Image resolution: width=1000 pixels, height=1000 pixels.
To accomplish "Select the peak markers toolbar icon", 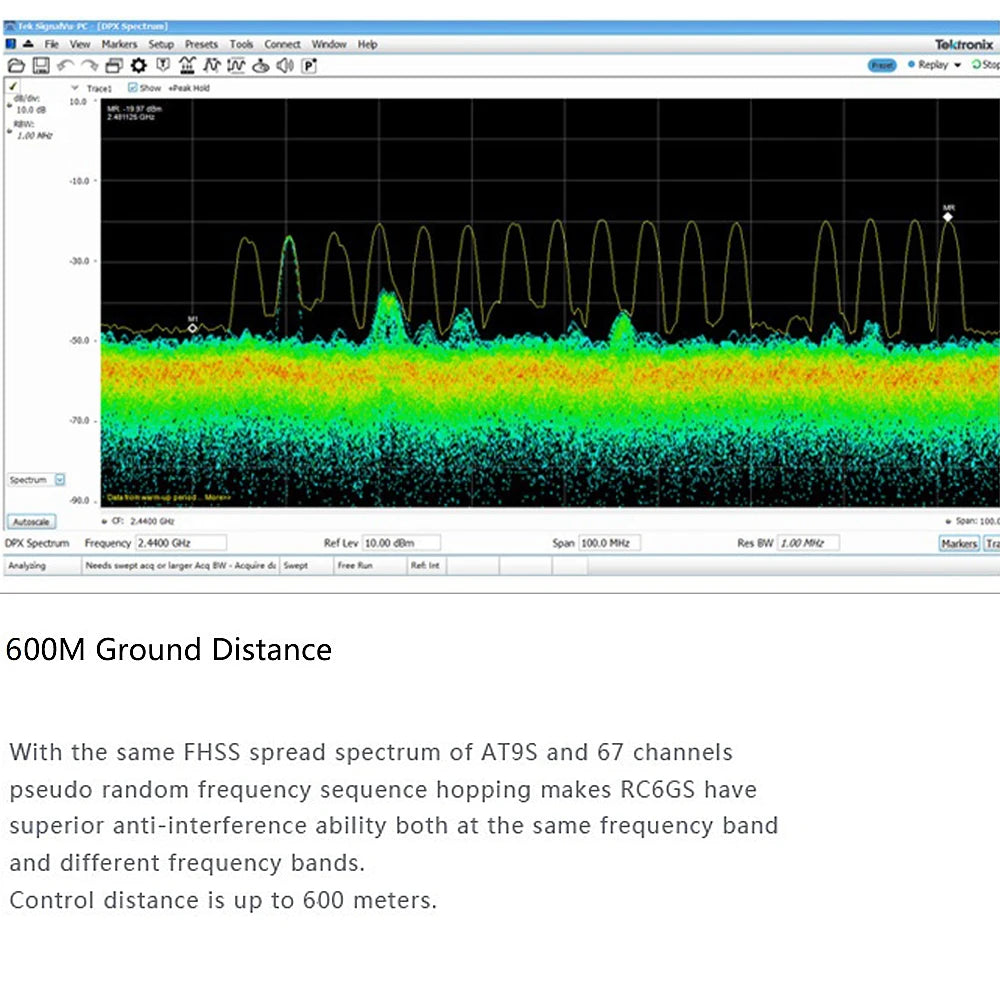I will 186,65.
